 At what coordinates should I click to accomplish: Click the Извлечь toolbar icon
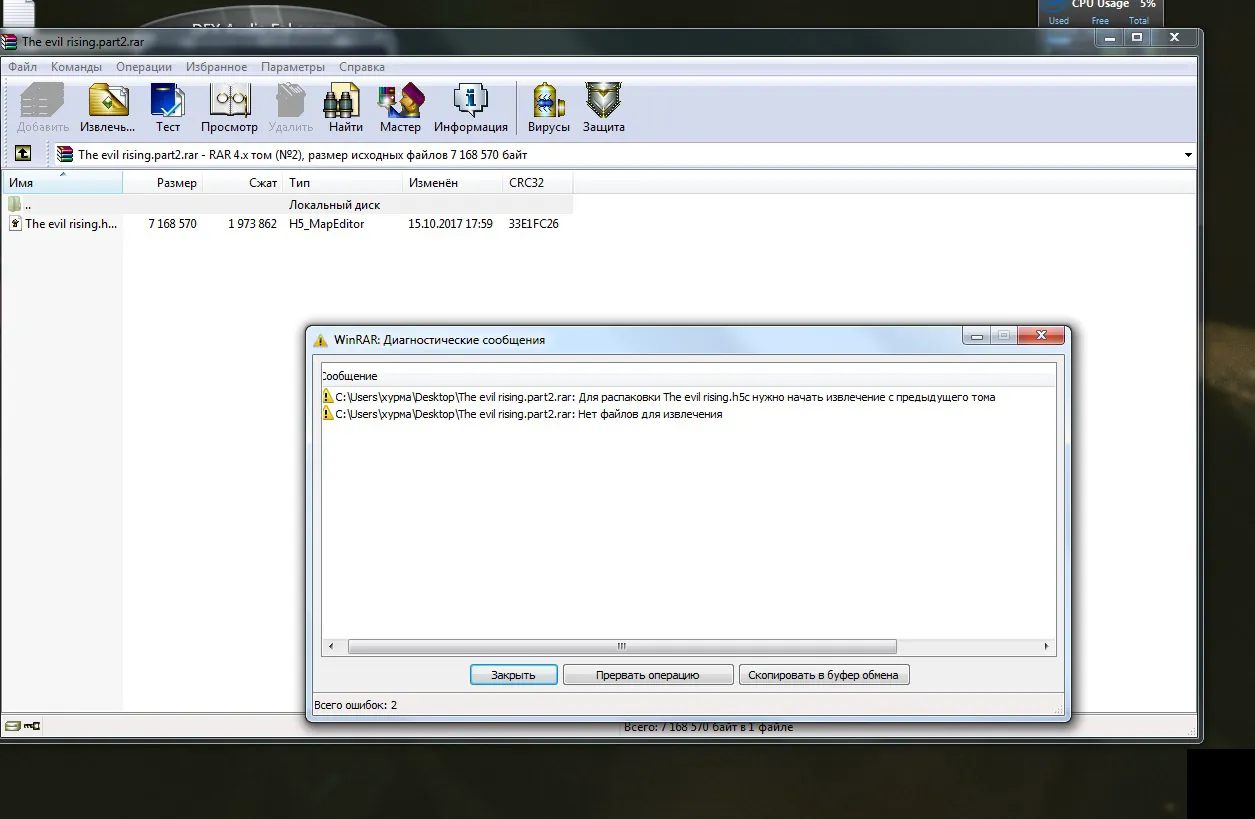point(108,108)
